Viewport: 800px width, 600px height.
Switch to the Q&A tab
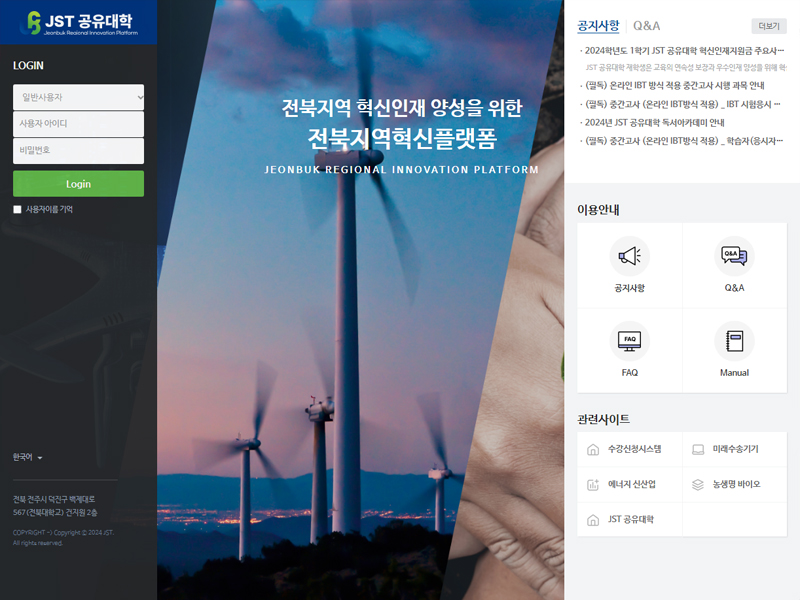pyautogui.click(x=646, y=26)
